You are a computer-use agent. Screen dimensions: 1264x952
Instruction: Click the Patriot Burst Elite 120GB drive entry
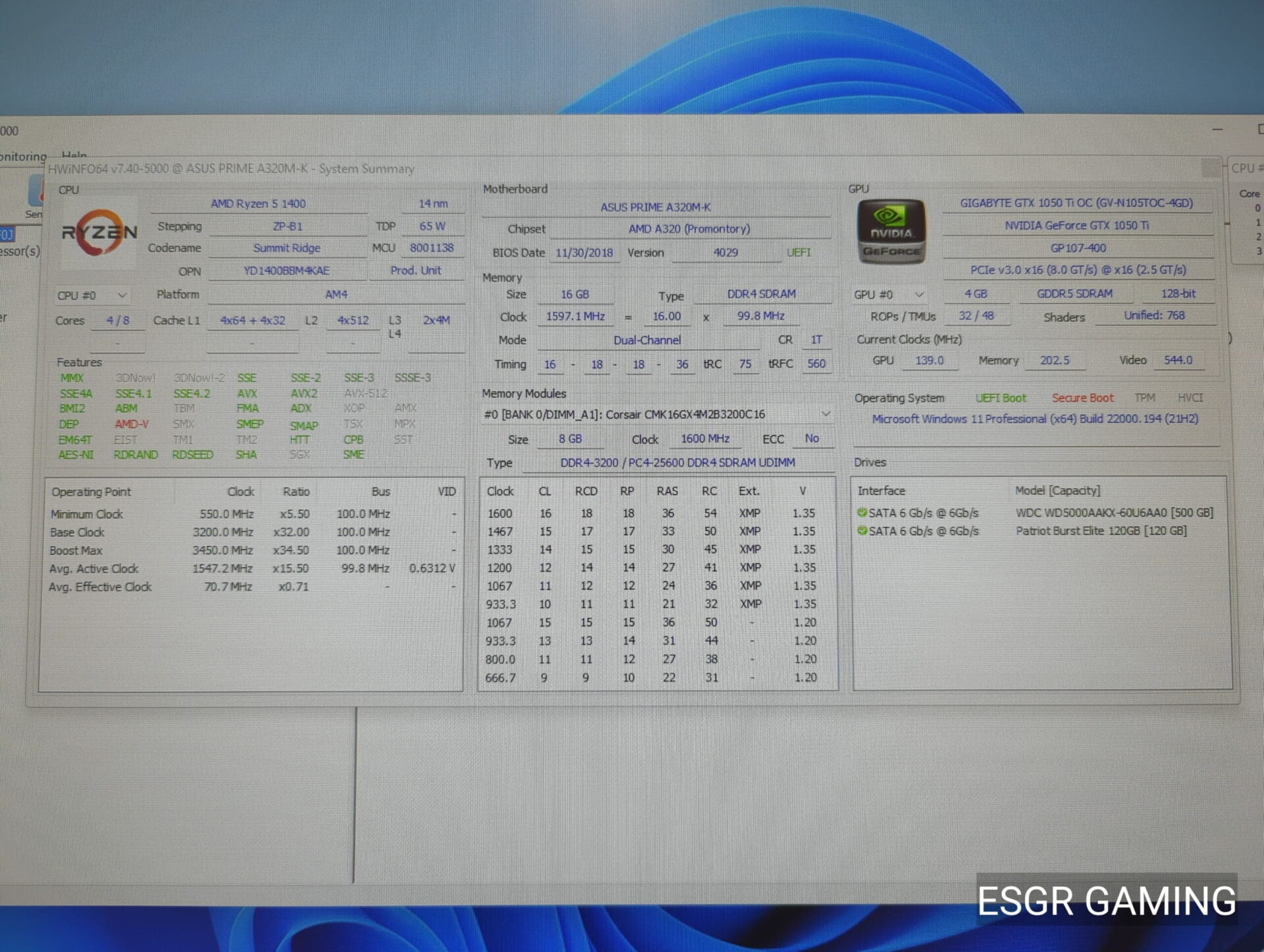click(1101, 531)
